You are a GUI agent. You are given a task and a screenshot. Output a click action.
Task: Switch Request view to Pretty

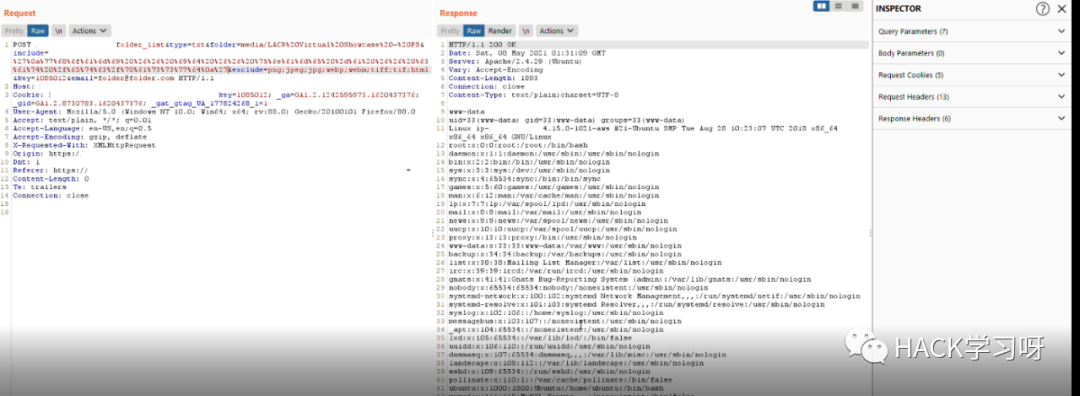pos(14,31)
